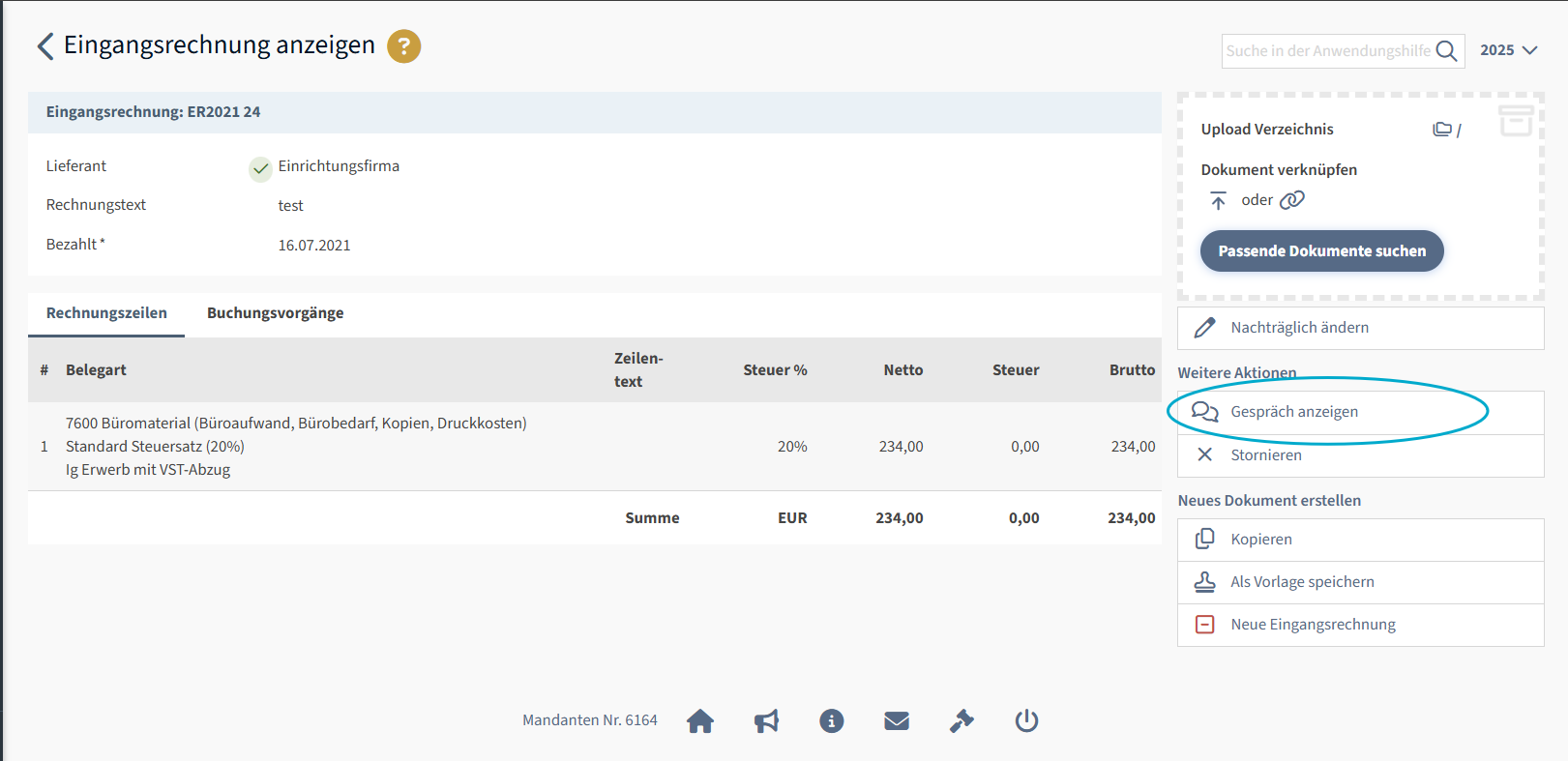Image resolution: width=1568 pixels, height=761 pixels.
Task: Click the back arrow beside the page title
Action: tap(44, 46)
